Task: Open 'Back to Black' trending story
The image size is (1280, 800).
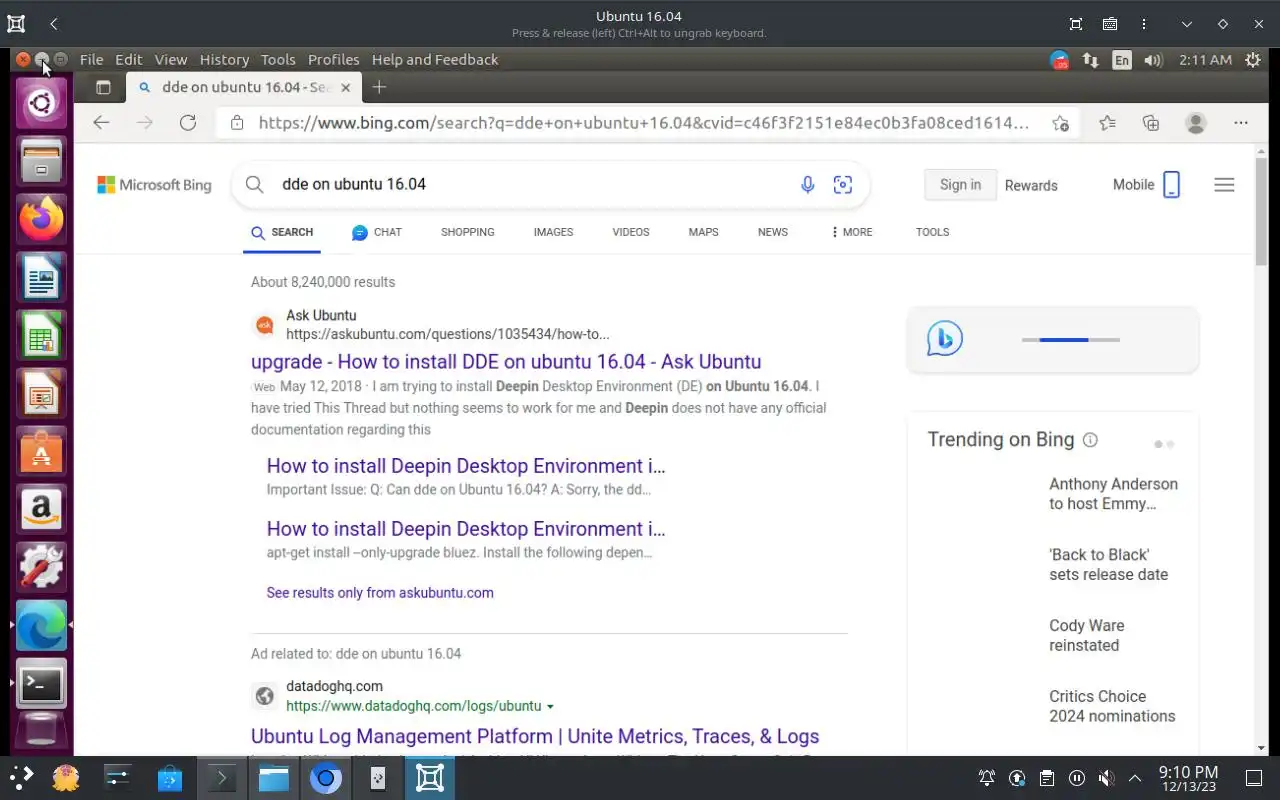Action: 1108,565
